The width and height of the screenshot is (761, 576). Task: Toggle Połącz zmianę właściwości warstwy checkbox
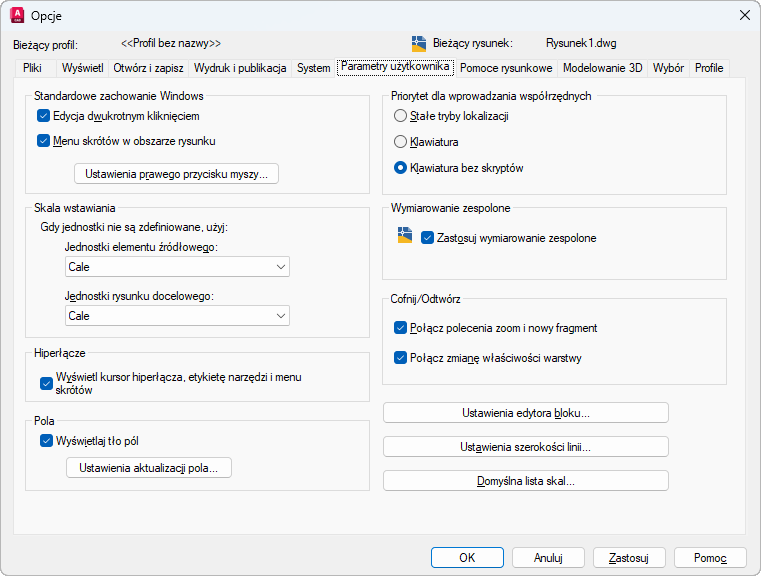click(x=401, y=358)
